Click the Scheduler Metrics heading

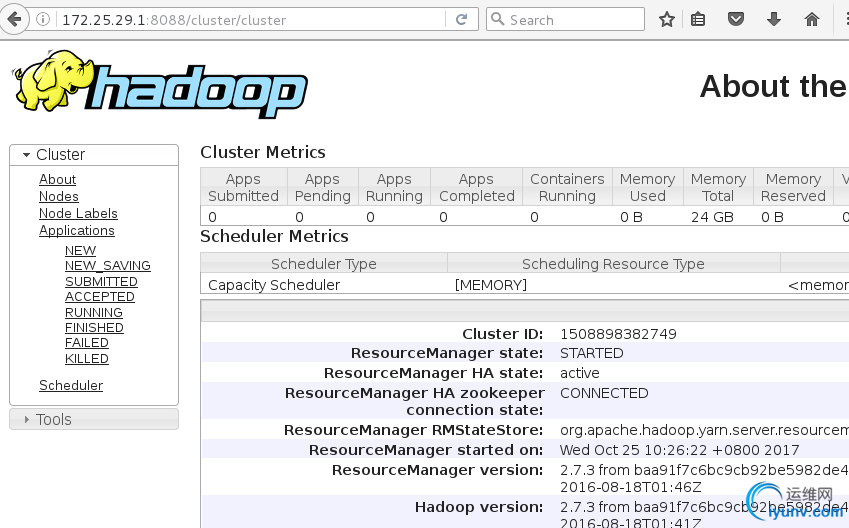(275, 236)
